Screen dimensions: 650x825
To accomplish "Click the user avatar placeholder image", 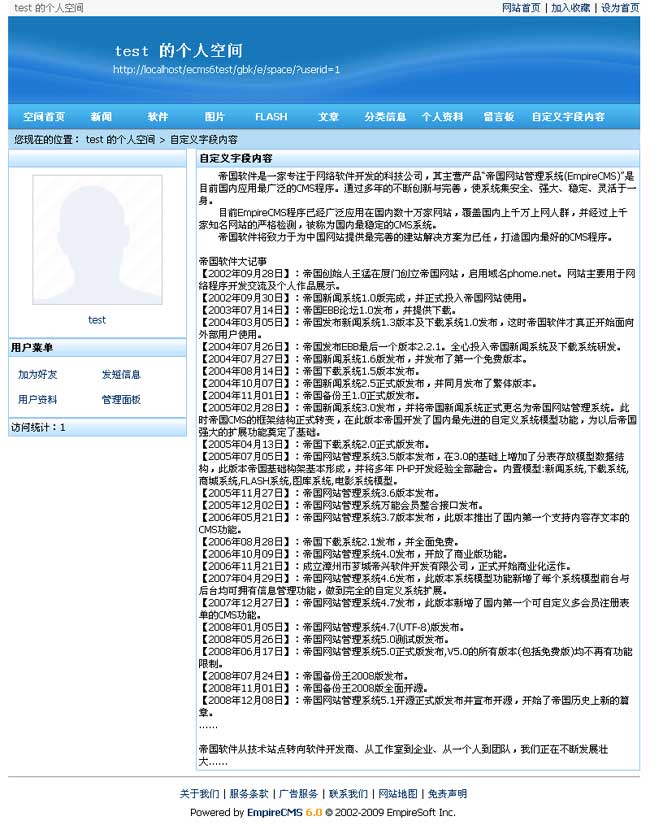I will pyautogui.click(x=97, y=239).
